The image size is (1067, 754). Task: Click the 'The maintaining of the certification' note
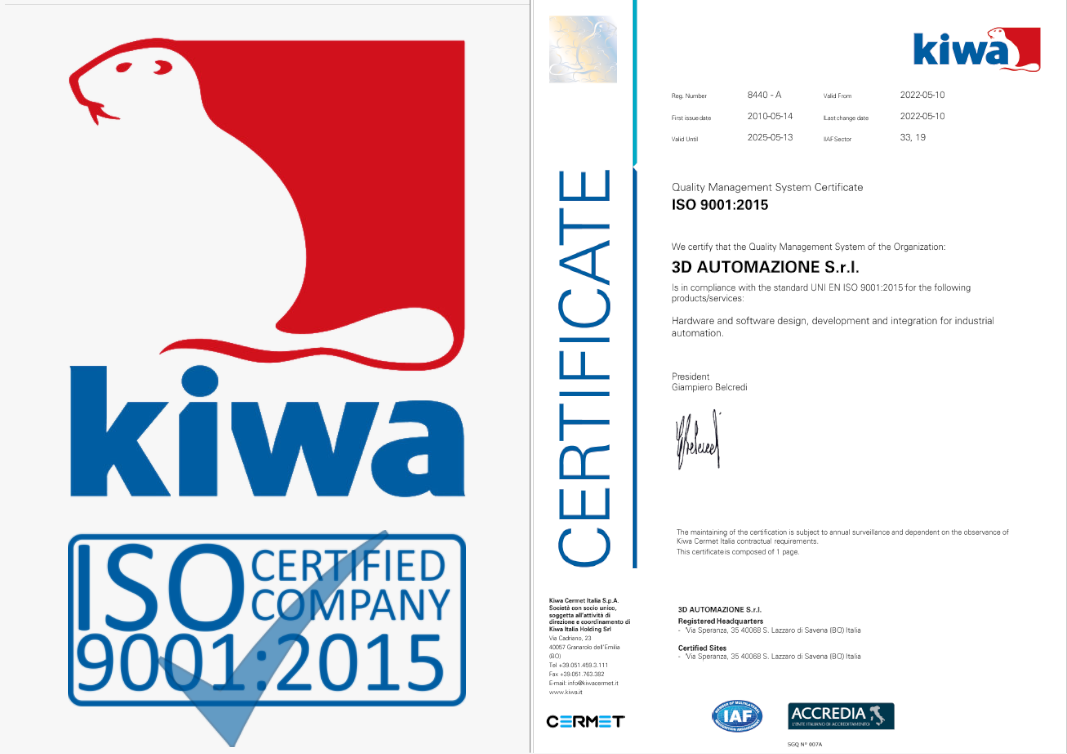click(x=842, y=537)
